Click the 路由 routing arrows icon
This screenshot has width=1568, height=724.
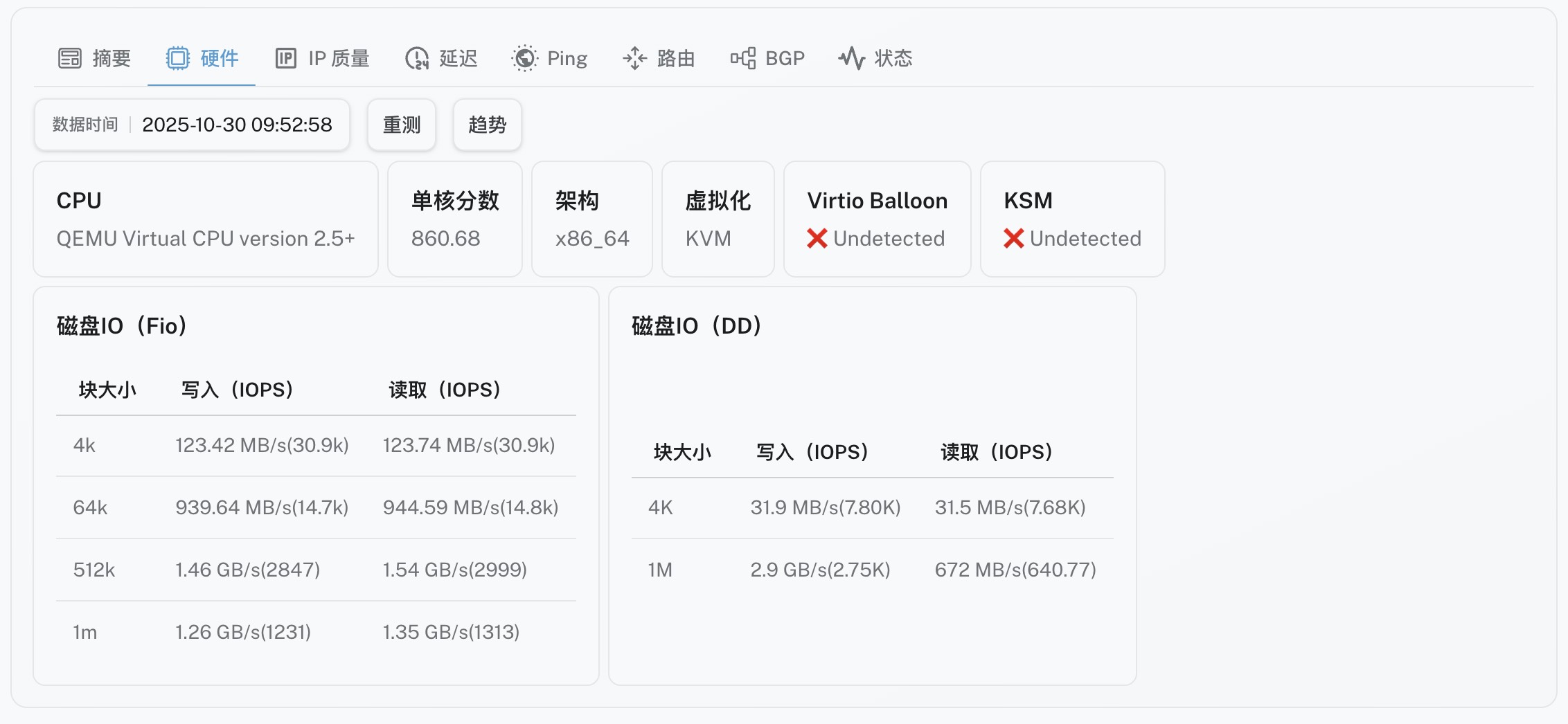pyautogui.click(x=634, y=58)
